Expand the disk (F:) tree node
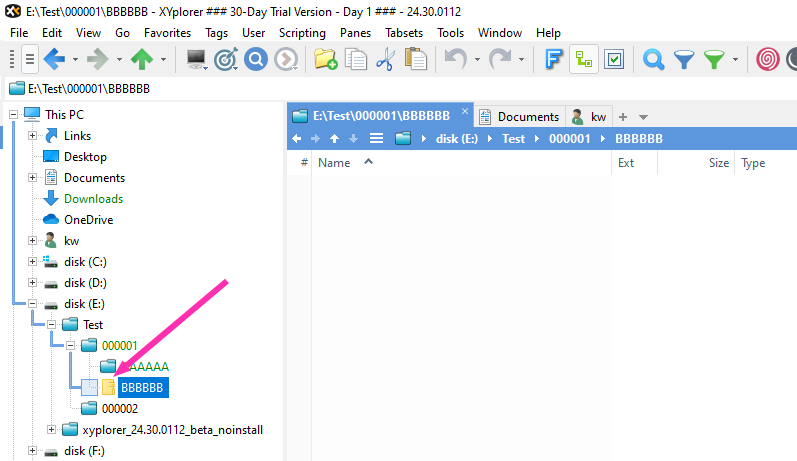 pyautogui.click(x=33, y=450)
